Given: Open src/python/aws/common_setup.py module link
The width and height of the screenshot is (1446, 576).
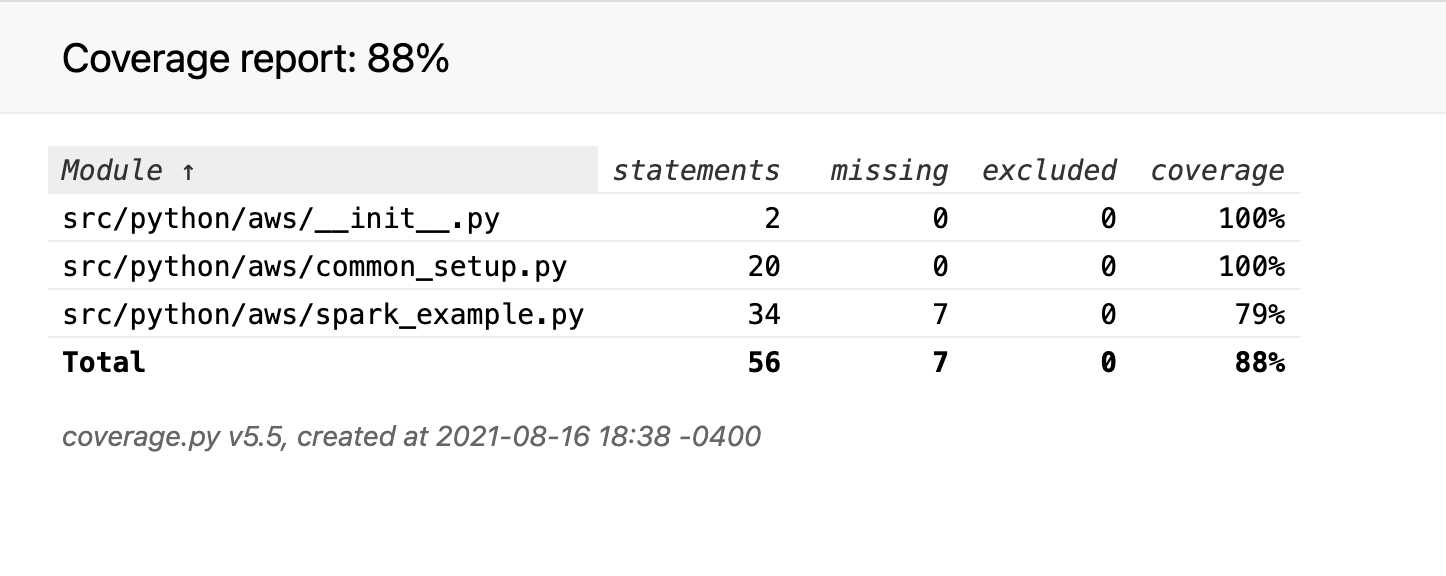Looking at the screenshot, I should pos(314,266).
